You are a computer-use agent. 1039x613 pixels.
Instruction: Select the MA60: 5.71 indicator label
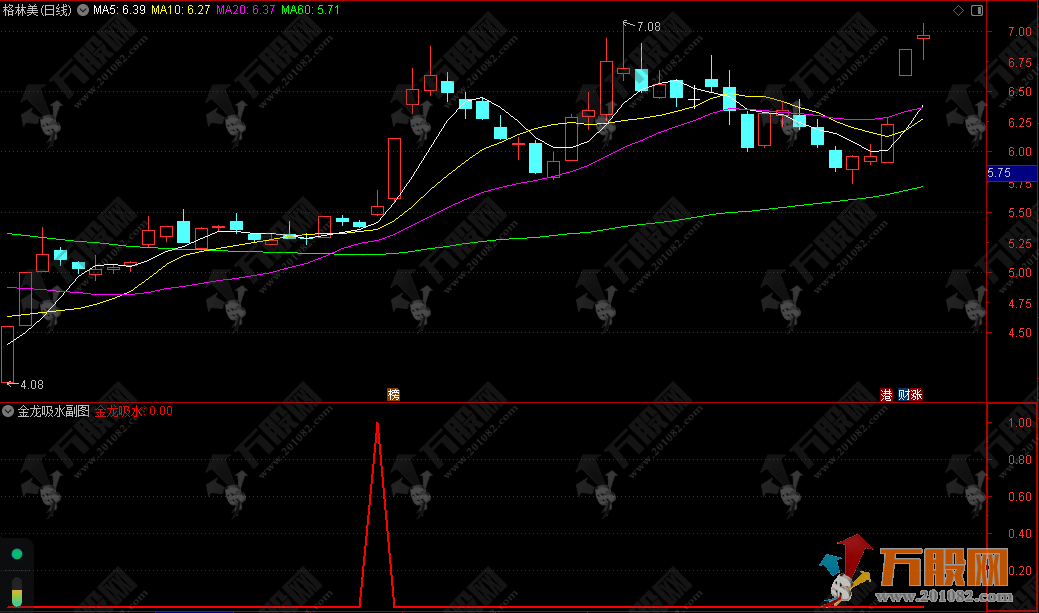[310, 10]
